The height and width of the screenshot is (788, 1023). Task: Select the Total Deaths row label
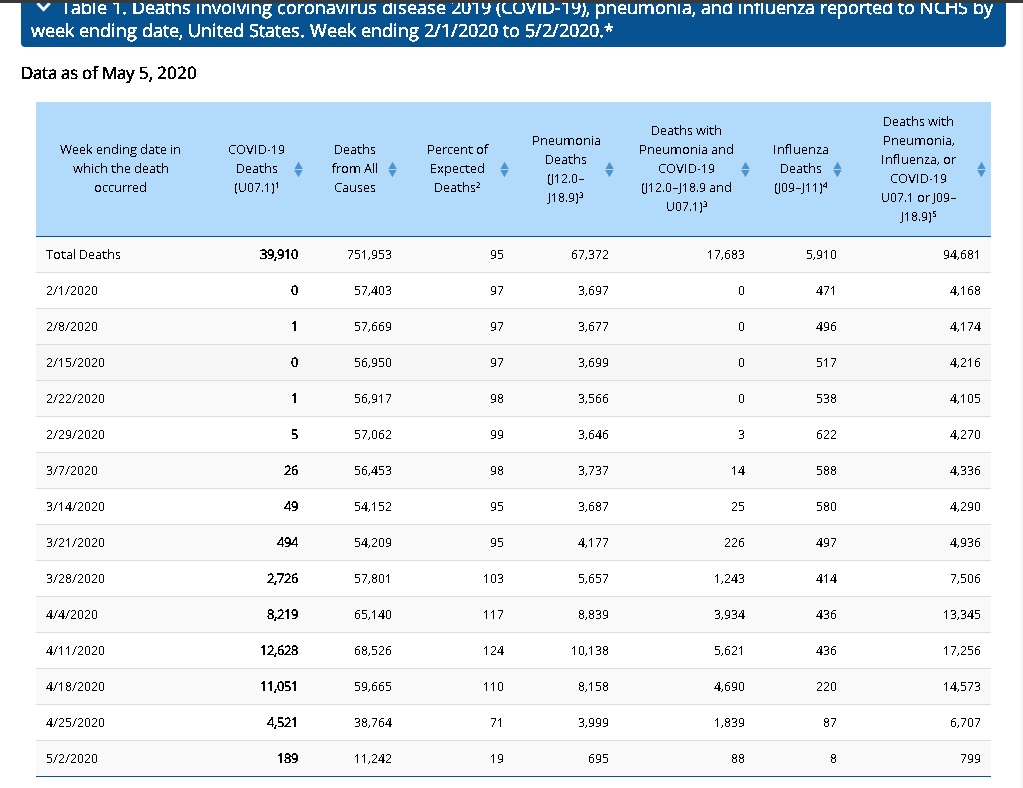[x=83, y=255]
